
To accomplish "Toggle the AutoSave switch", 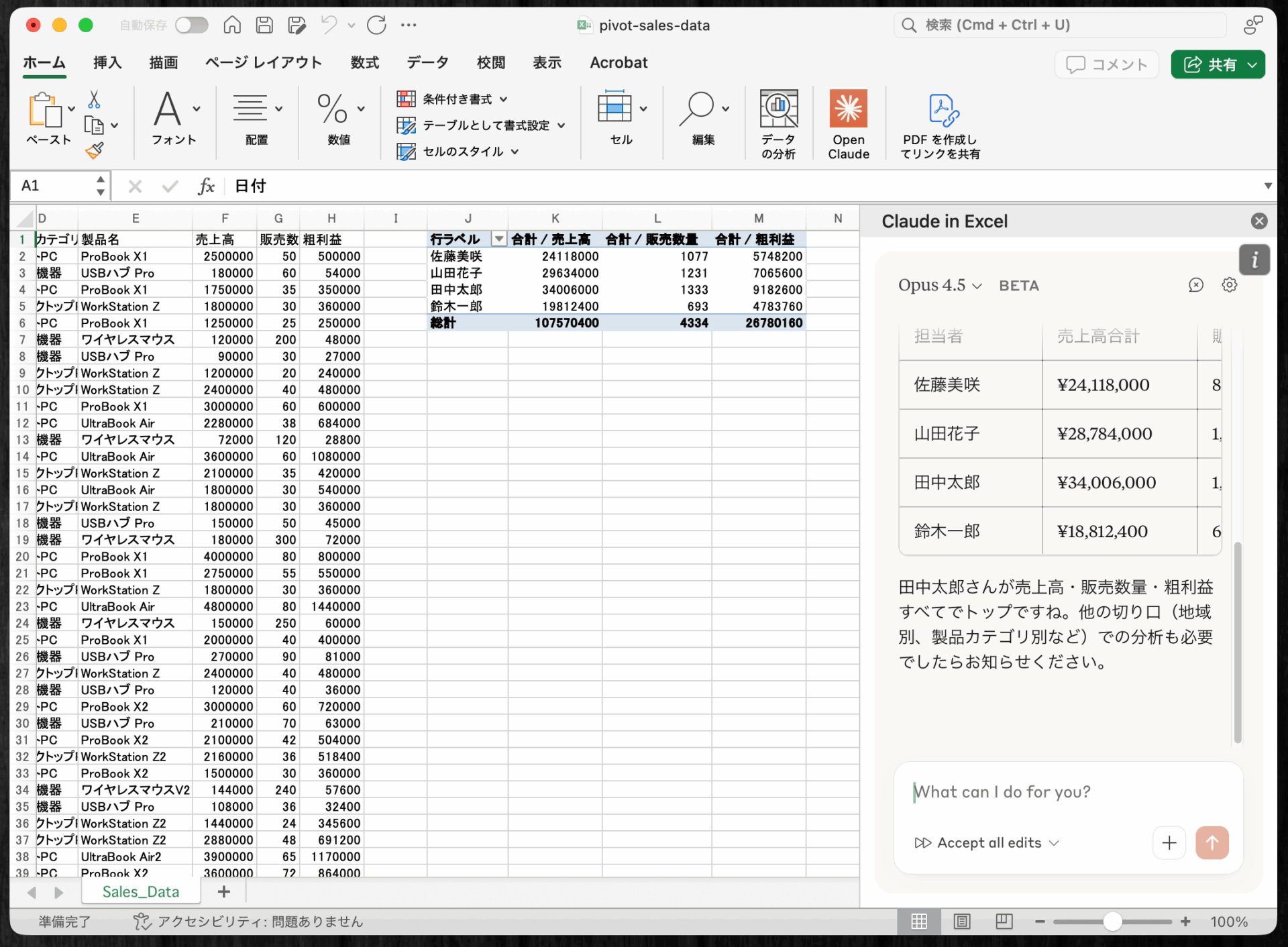I will (x=192, y=25).
